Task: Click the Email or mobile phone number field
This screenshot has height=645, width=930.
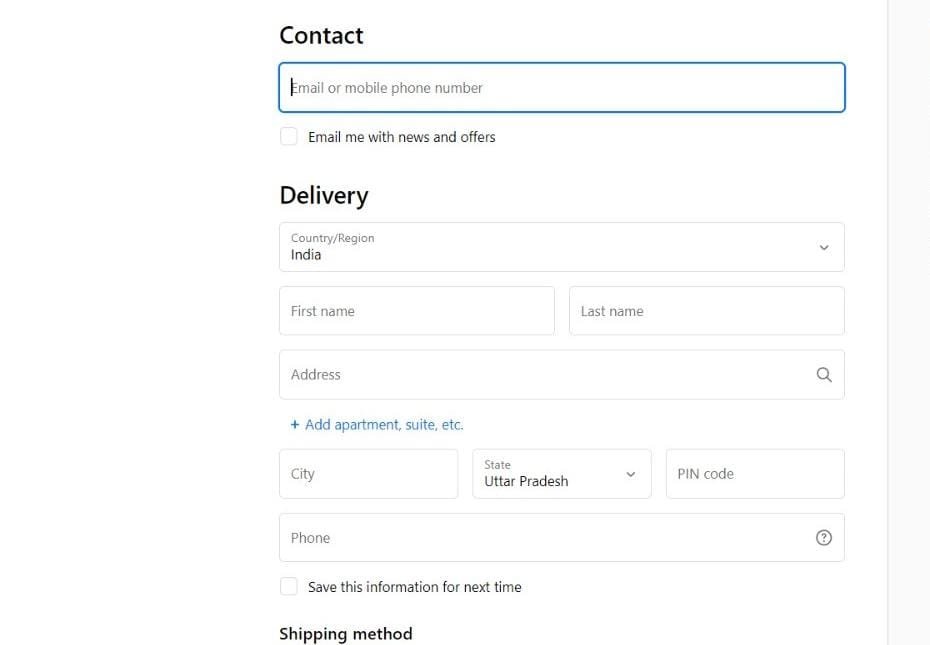Action: 560,88
